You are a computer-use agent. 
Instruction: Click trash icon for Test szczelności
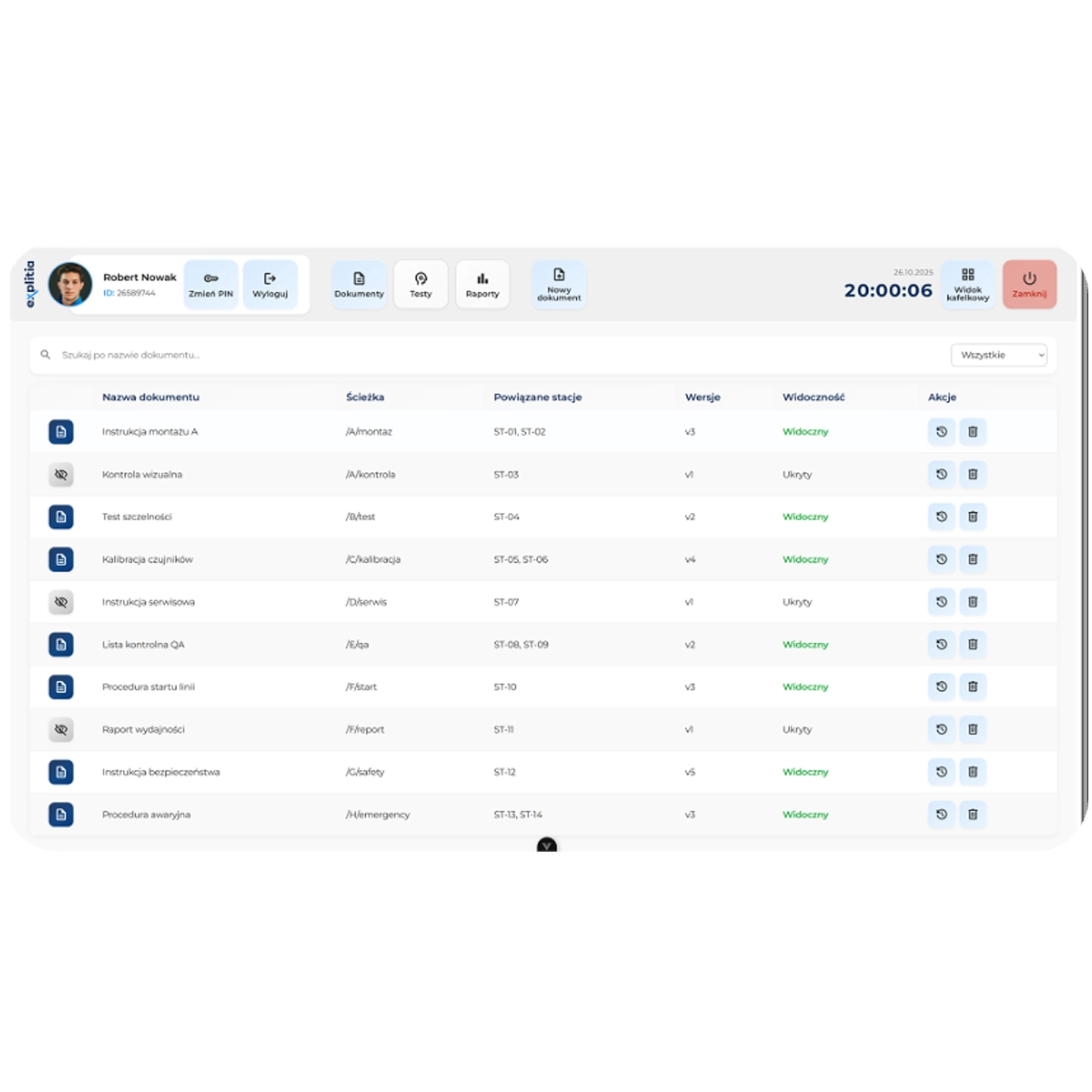(x=972, y=517)
